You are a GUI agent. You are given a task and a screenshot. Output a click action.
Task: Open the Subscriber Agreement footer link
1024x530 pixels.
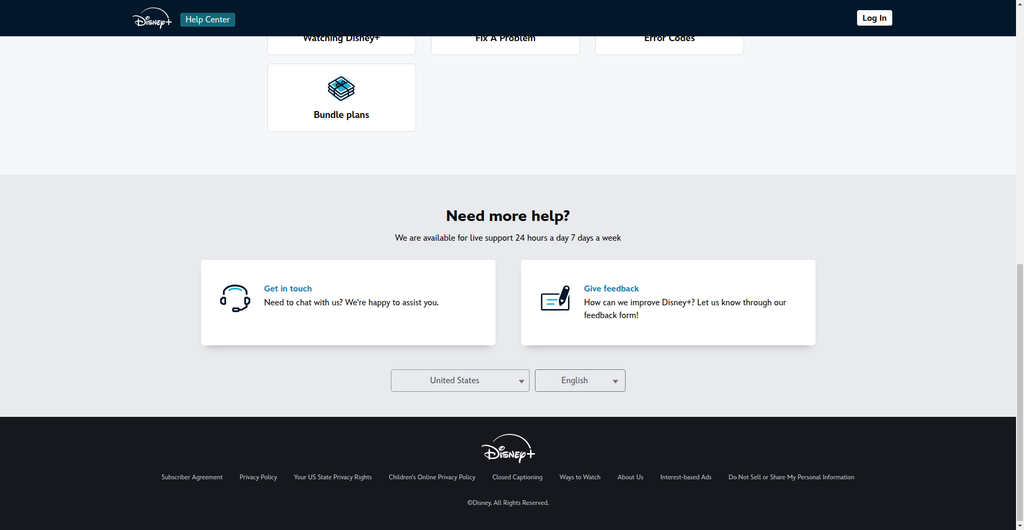coord(192,477)
